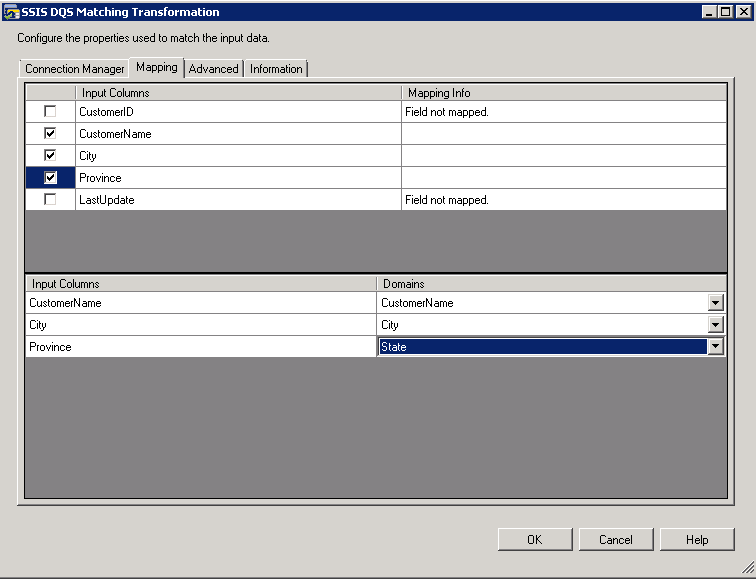Click the Mapping Info column header
The width and height of the screenshot is (756, 579).
pos(563,93)
